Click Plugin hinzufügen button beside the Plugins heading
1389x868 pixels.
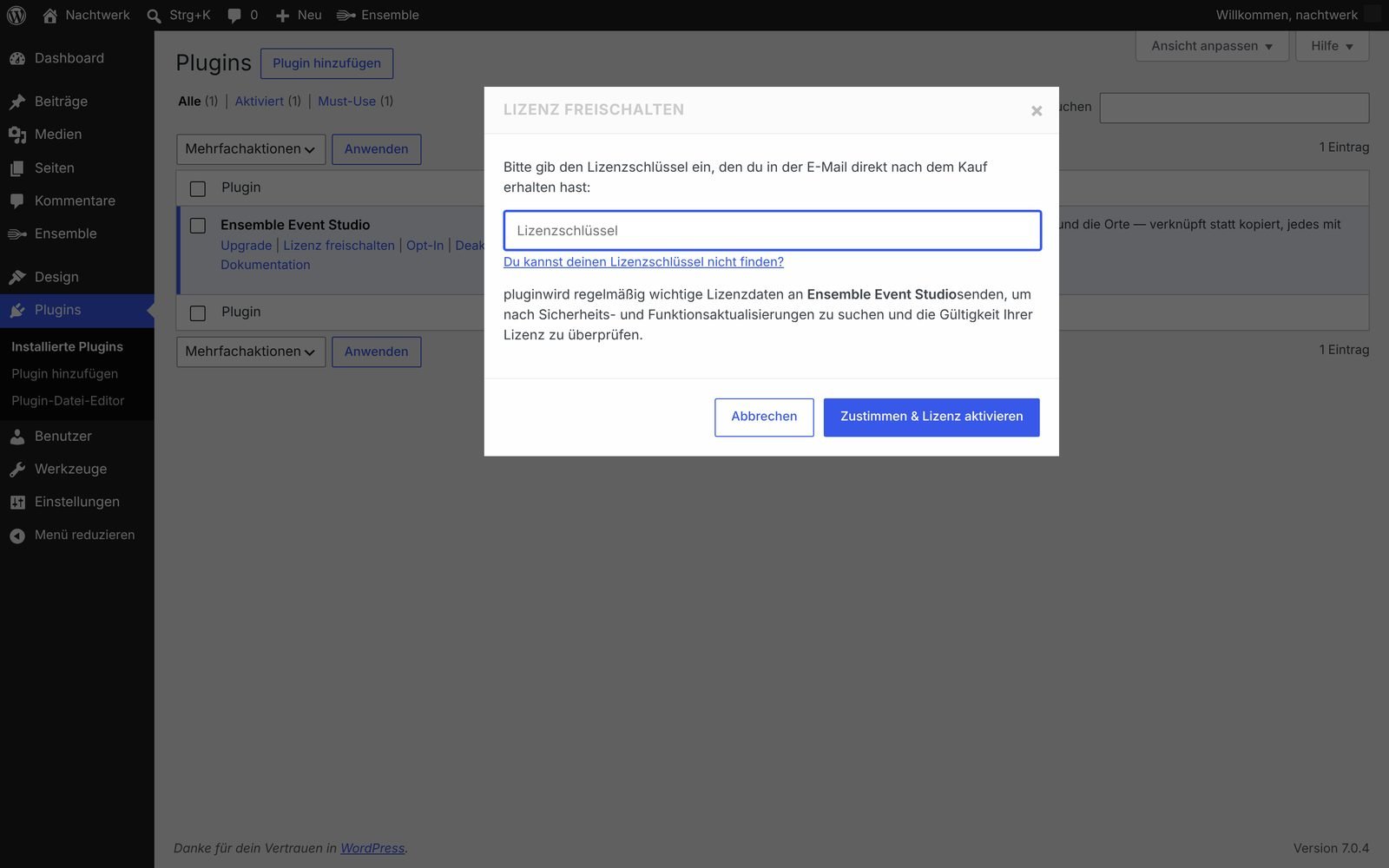(x=326, y=63)
